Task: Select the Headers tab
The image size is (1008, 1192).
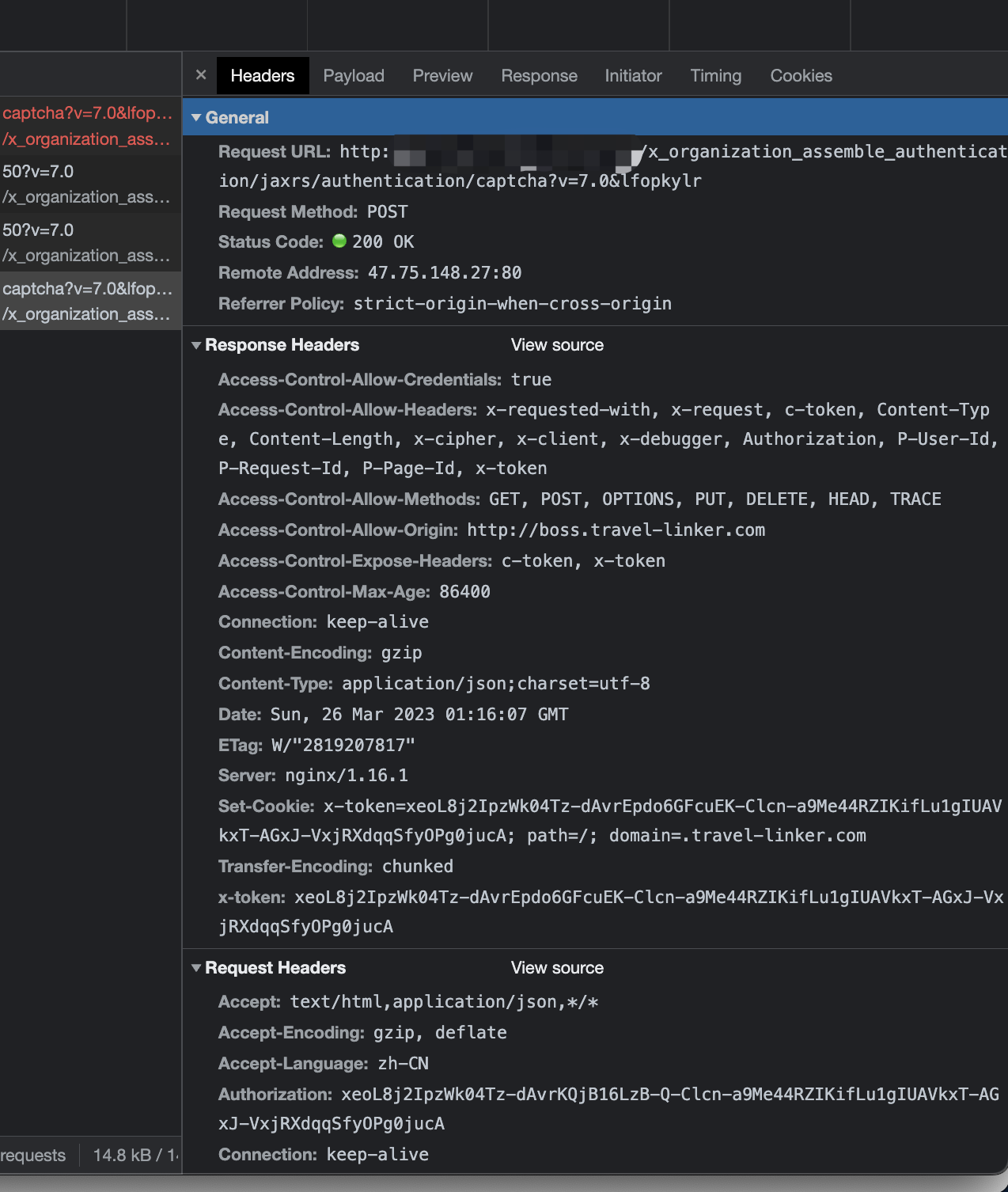Action: pos(262,76)
